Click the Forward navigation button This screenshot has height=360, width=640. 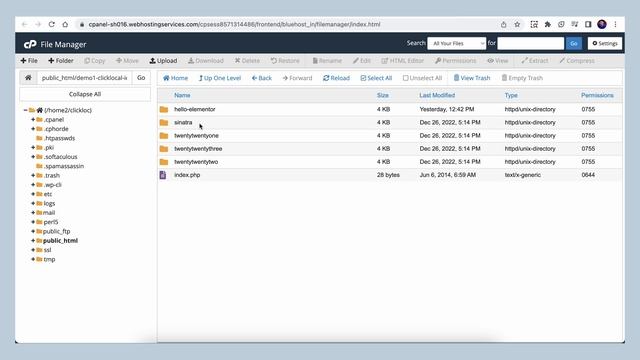click(297, 78)
